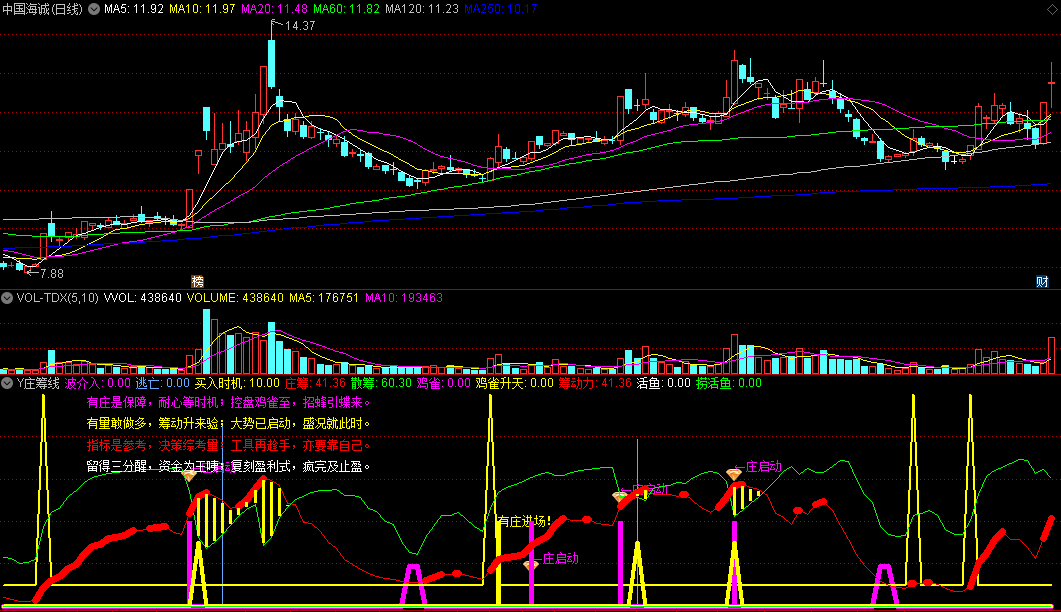Open the 榜 marker on the price chart
Screen dimensions: 1061x612
198,281
